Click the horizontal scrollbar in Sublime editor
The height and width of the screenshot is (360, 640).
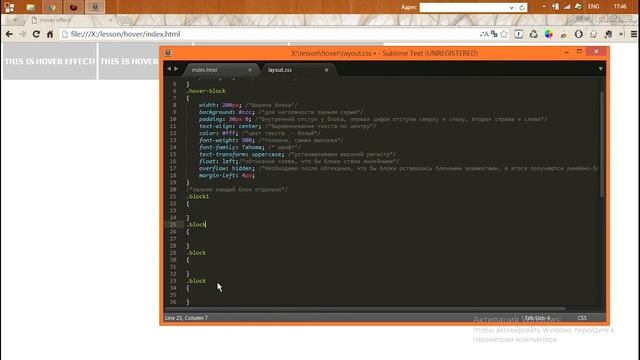point(365,309)
